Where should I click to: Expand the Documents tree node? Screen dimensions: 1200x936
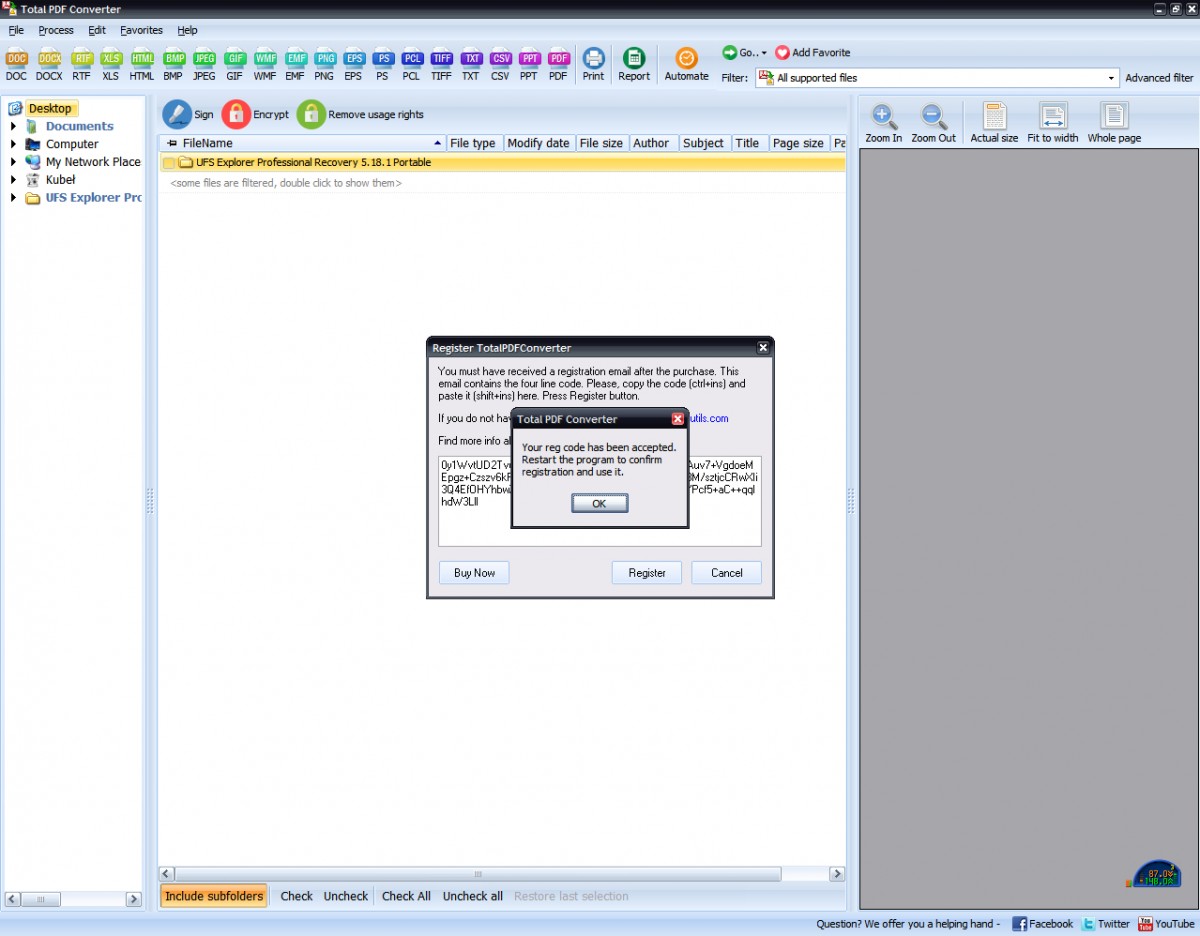(14, 127)
